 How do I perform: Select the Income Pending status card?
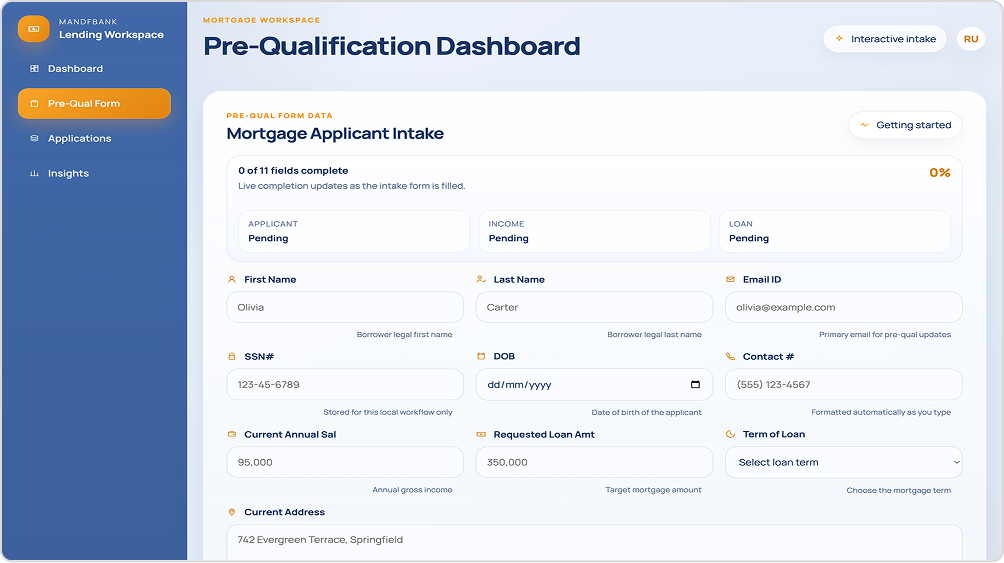pyautogui.click(x=594, y=231)
